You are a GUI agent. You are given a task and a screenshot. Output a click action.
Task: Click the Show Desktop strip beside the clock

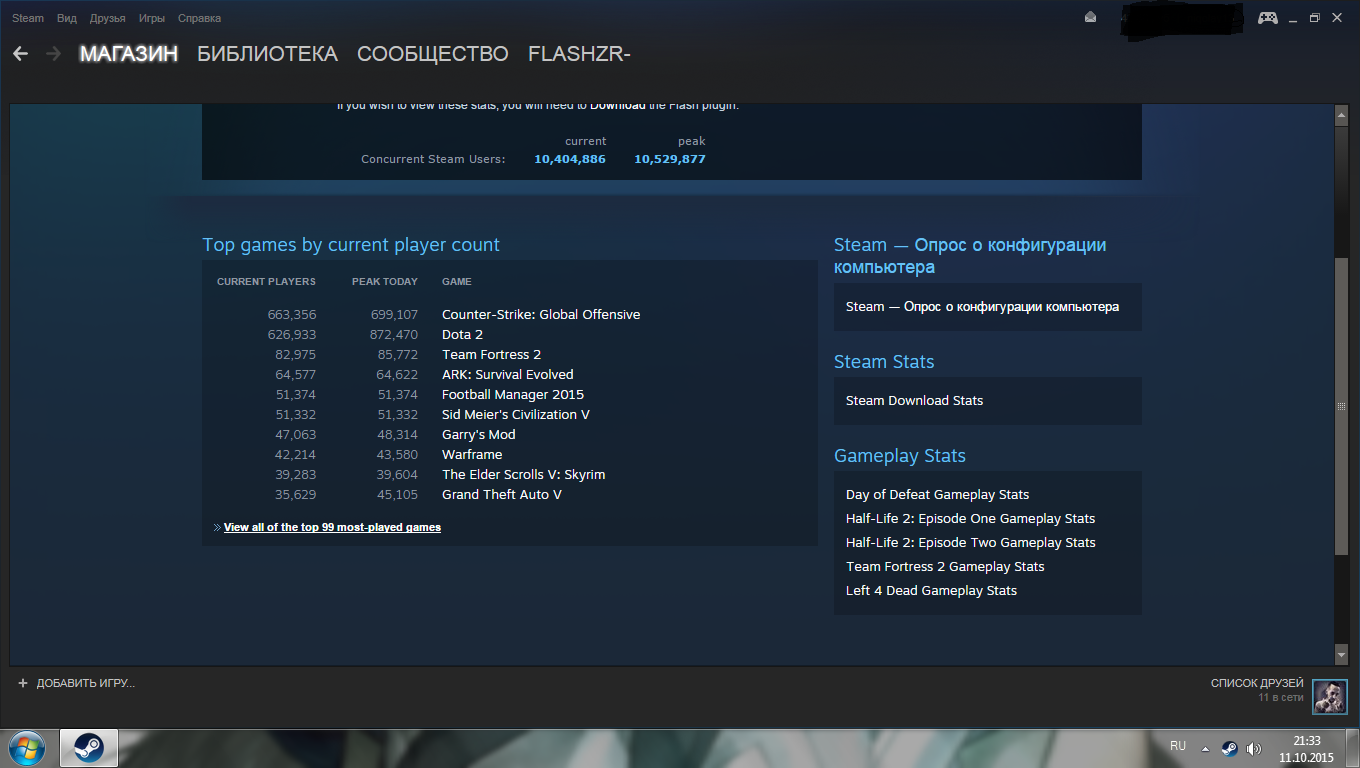[x=1353, y=748]
